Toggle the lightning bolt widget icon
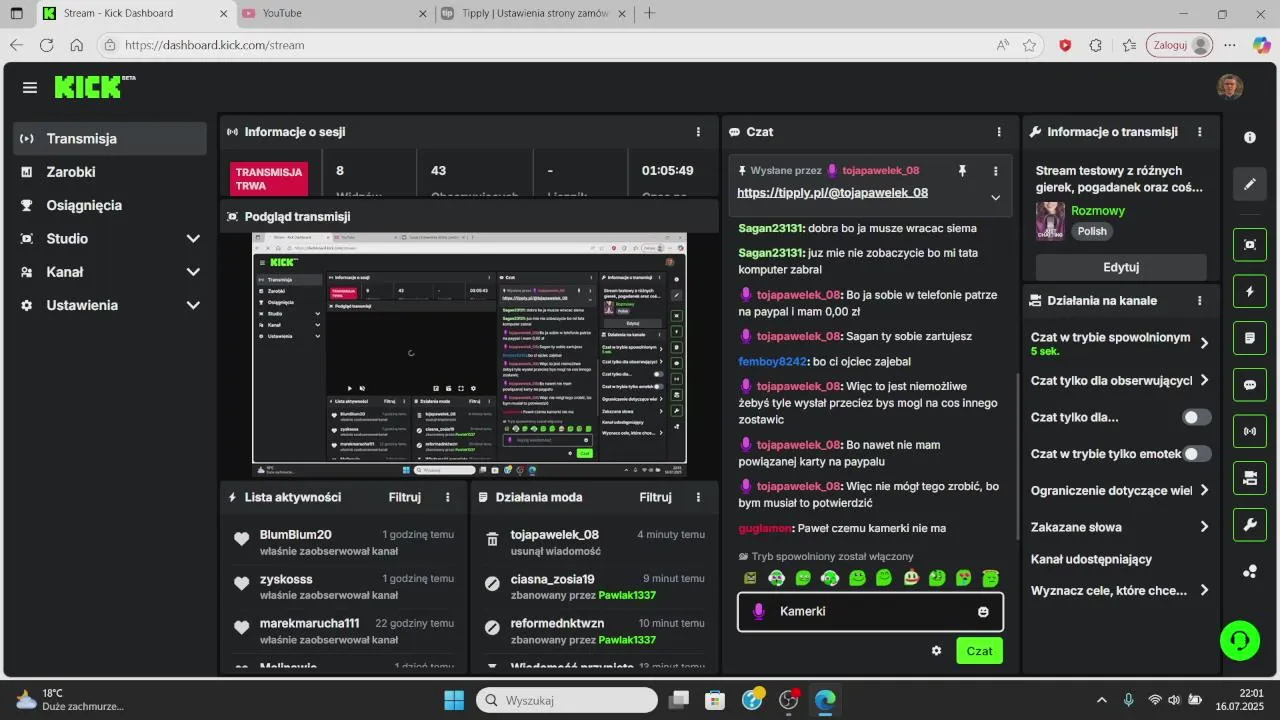 point(1250,291)
